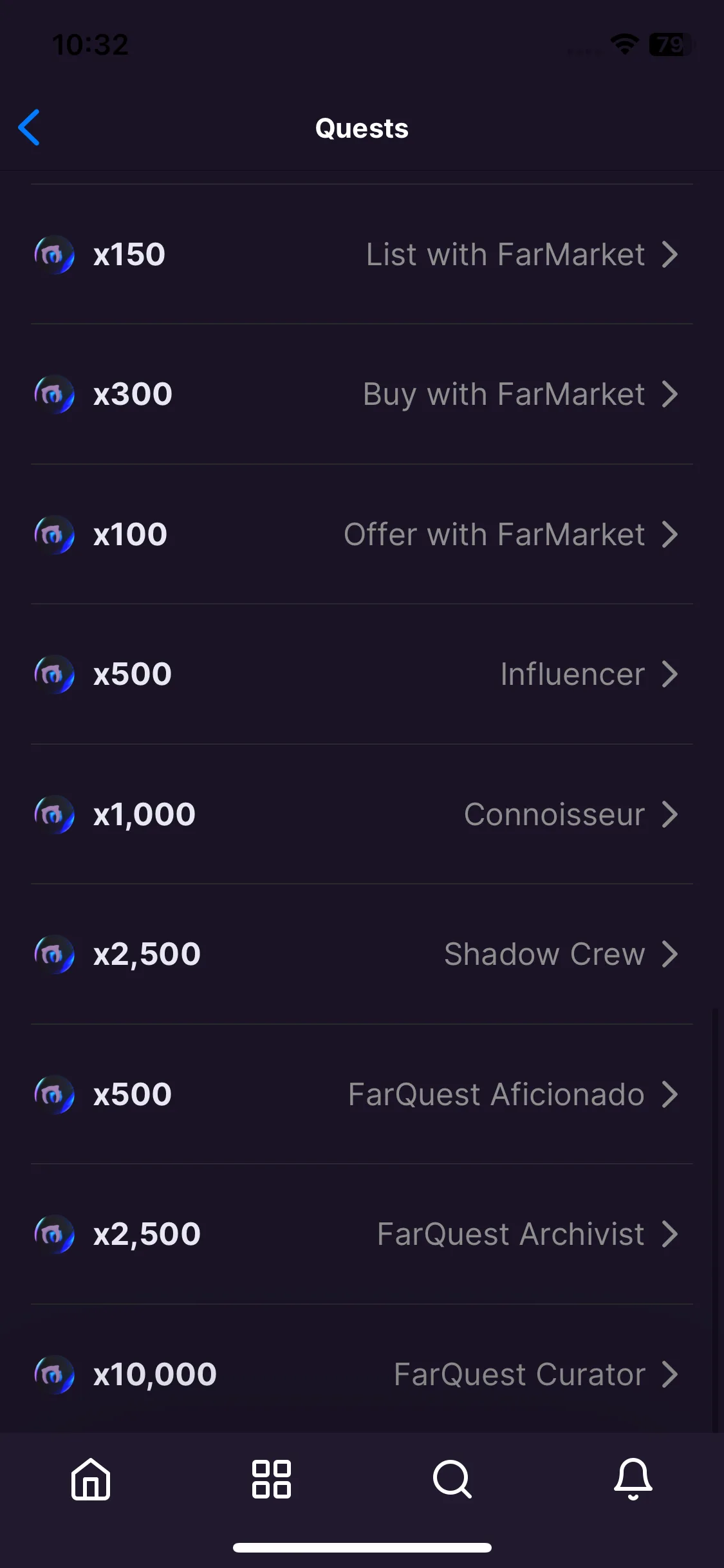
Task: Open the Search magnifier tab
Action: coord(452,1479)
